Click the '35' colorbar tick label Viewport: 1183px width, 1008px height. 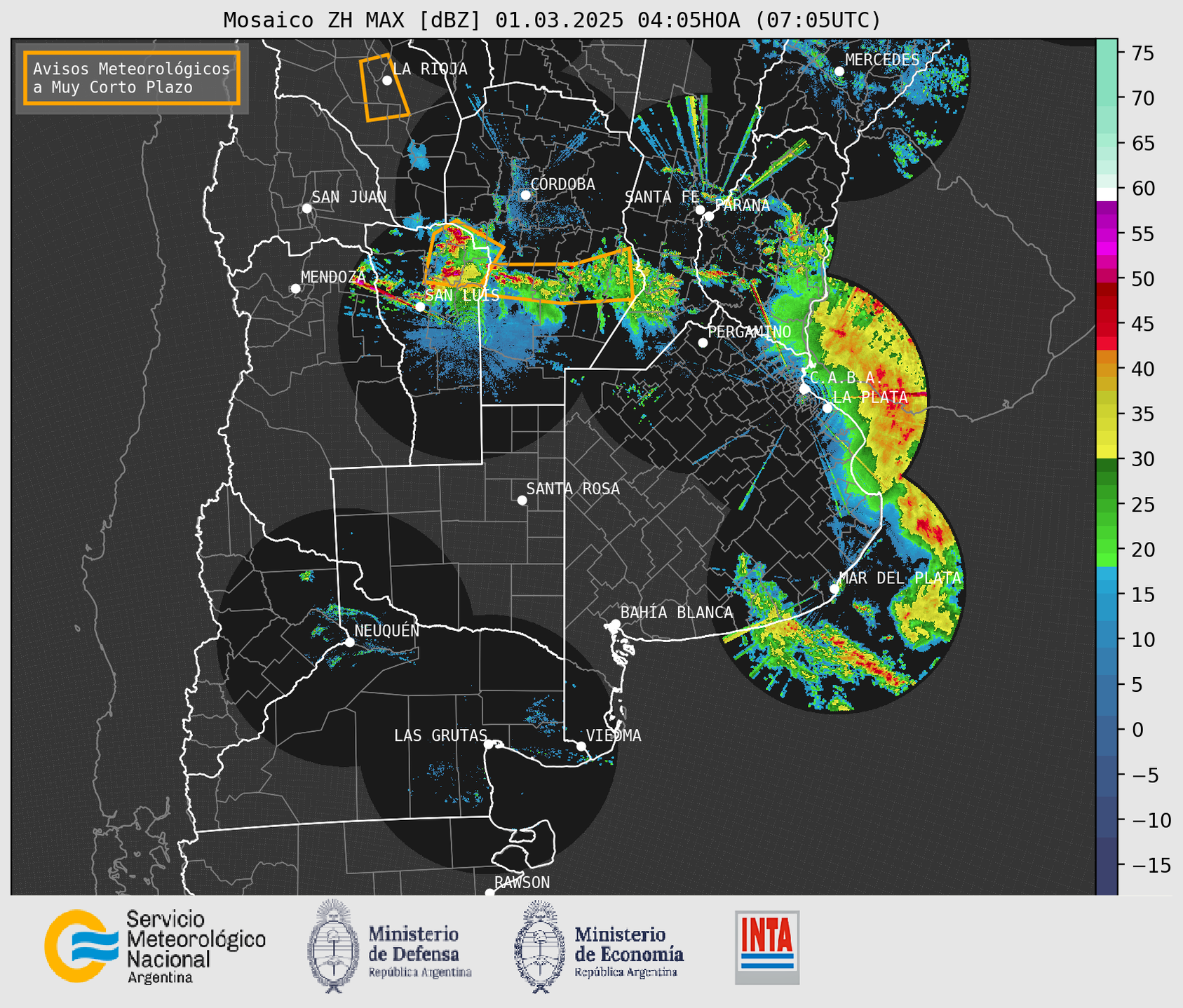[1144, 414]
